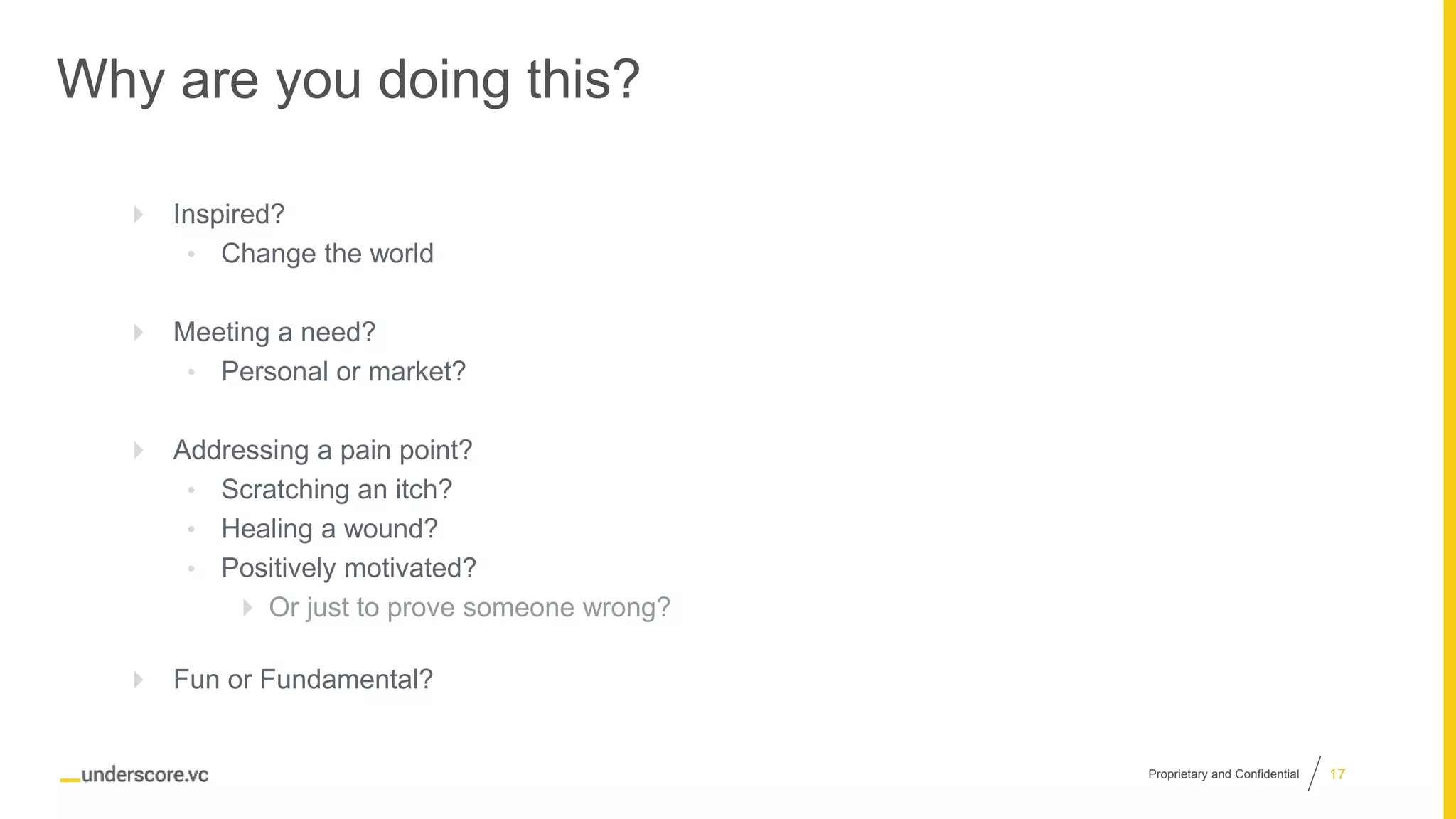Image resolution: width=1456 pixels, height=819 pixels.
Task: Click the Proprietary and Confidential footer
Action: pyautogui.click(x=1224, y=774)
